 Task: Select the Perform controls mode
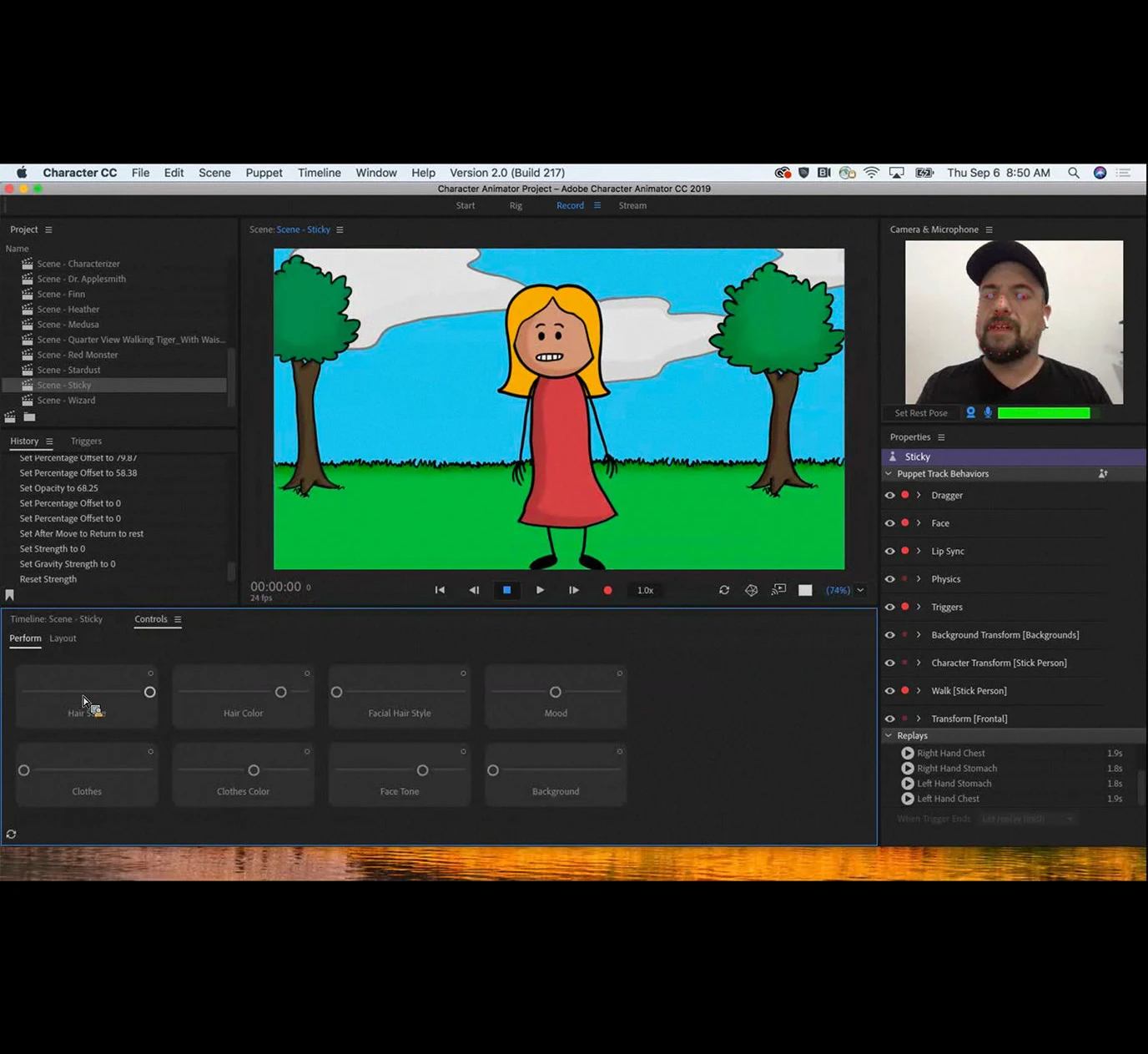coord(26,638)
